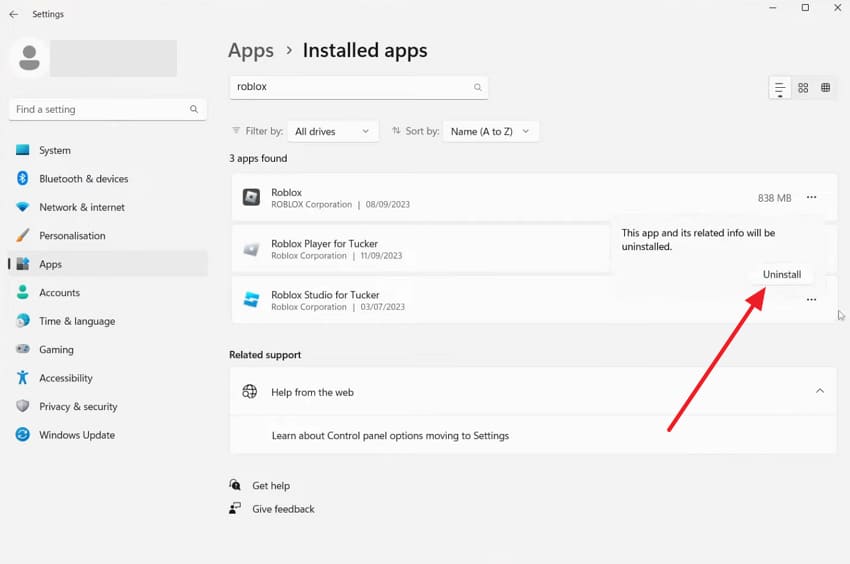Switch to table view layout
This screenshot has width=850, height=564.
(x=825, y=88)
